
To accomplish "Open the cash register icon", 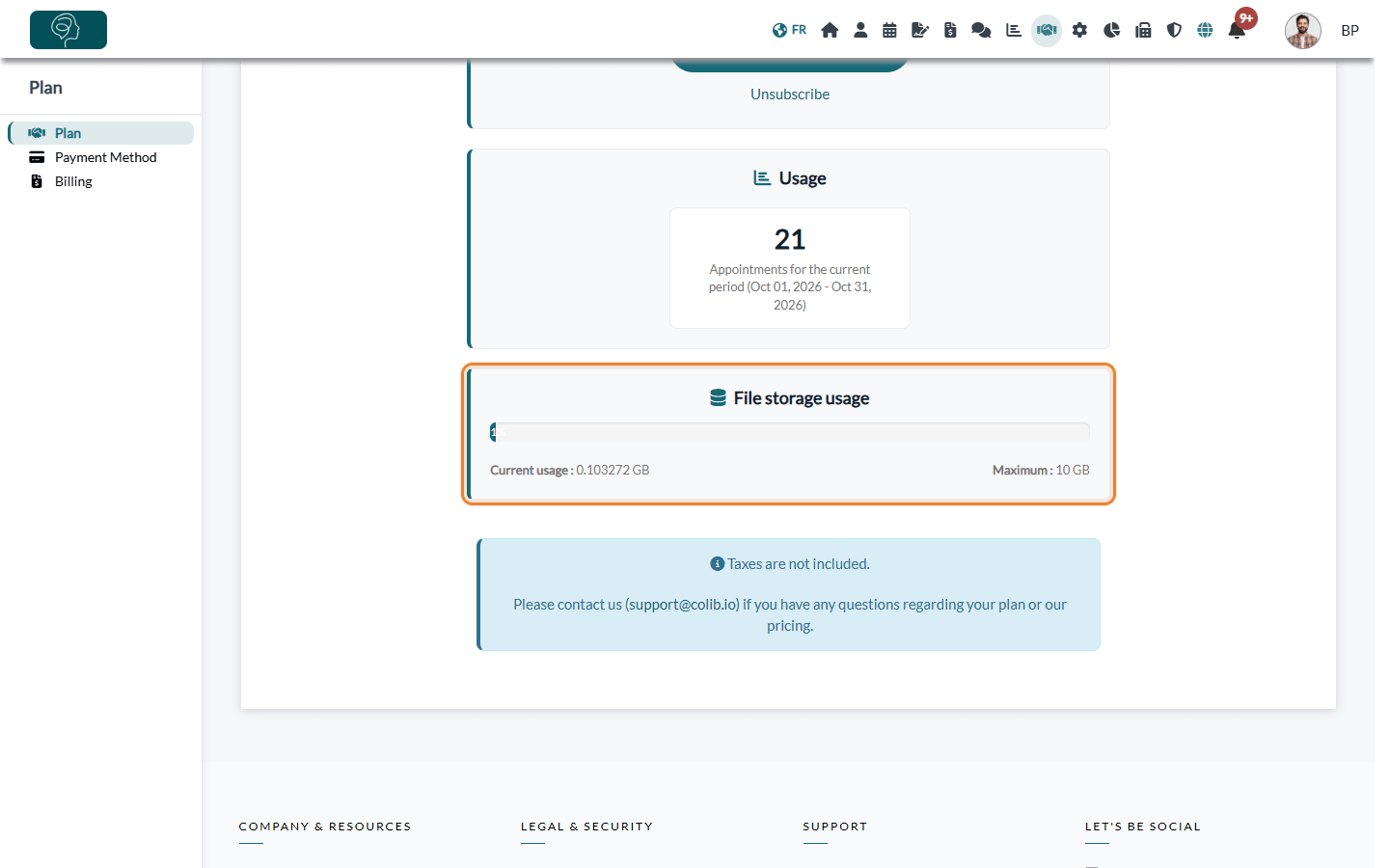I will click(1143, 30).
